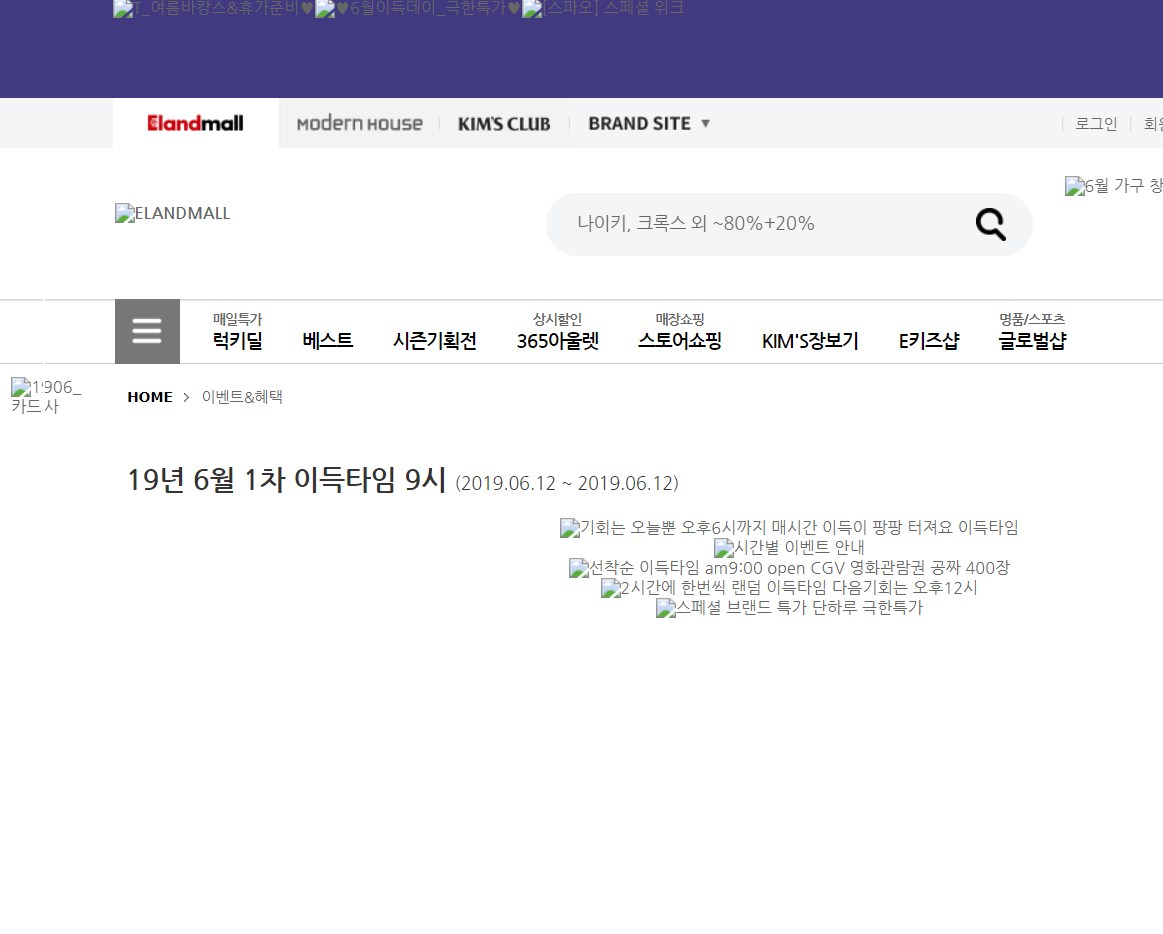The image size is (1163, 934).
Task: Open the 글로벌샵 menu
Action: pos(1032,340)
